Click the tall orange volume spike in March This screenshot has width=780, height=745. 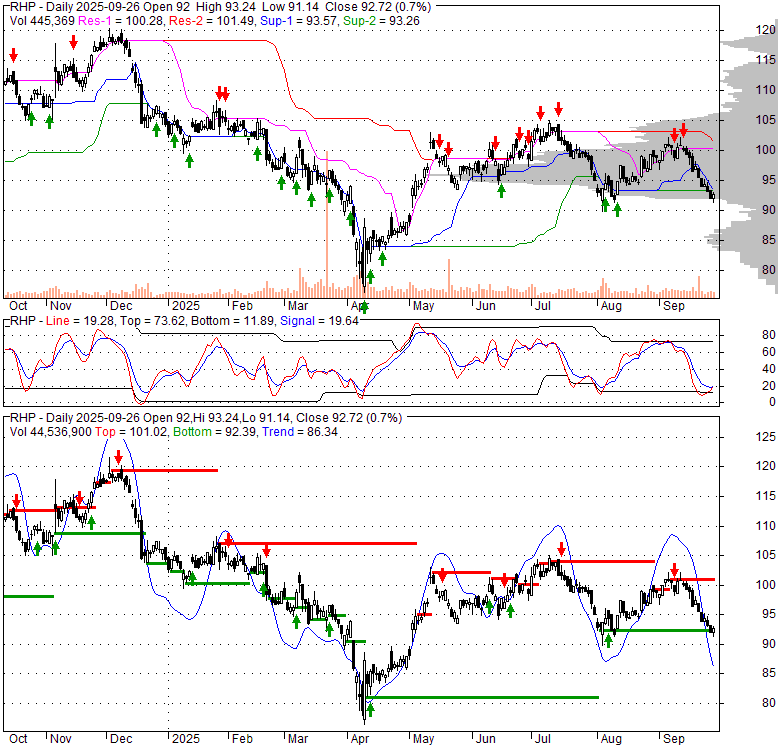pyautogui.click(x=327, y=224)
